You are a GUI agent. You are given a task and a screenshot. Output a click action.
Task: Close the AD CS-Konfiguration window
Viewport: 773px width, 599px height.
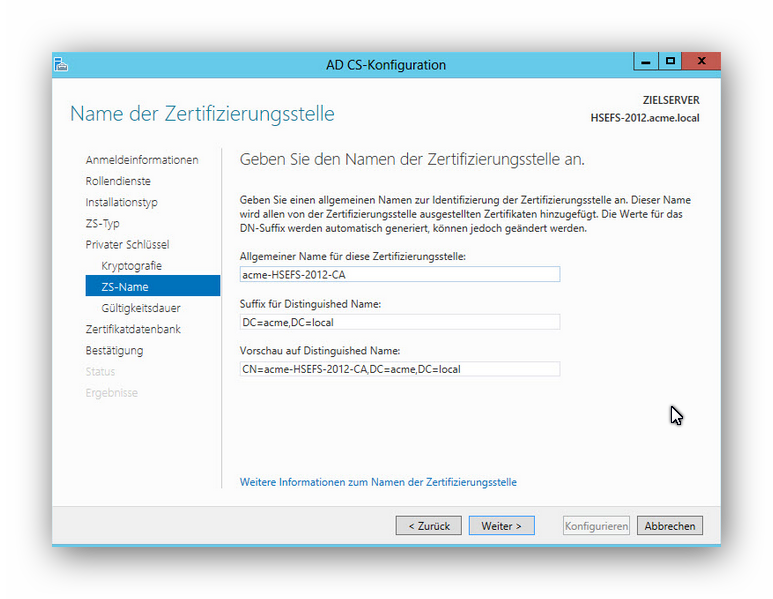coord(702,61)
